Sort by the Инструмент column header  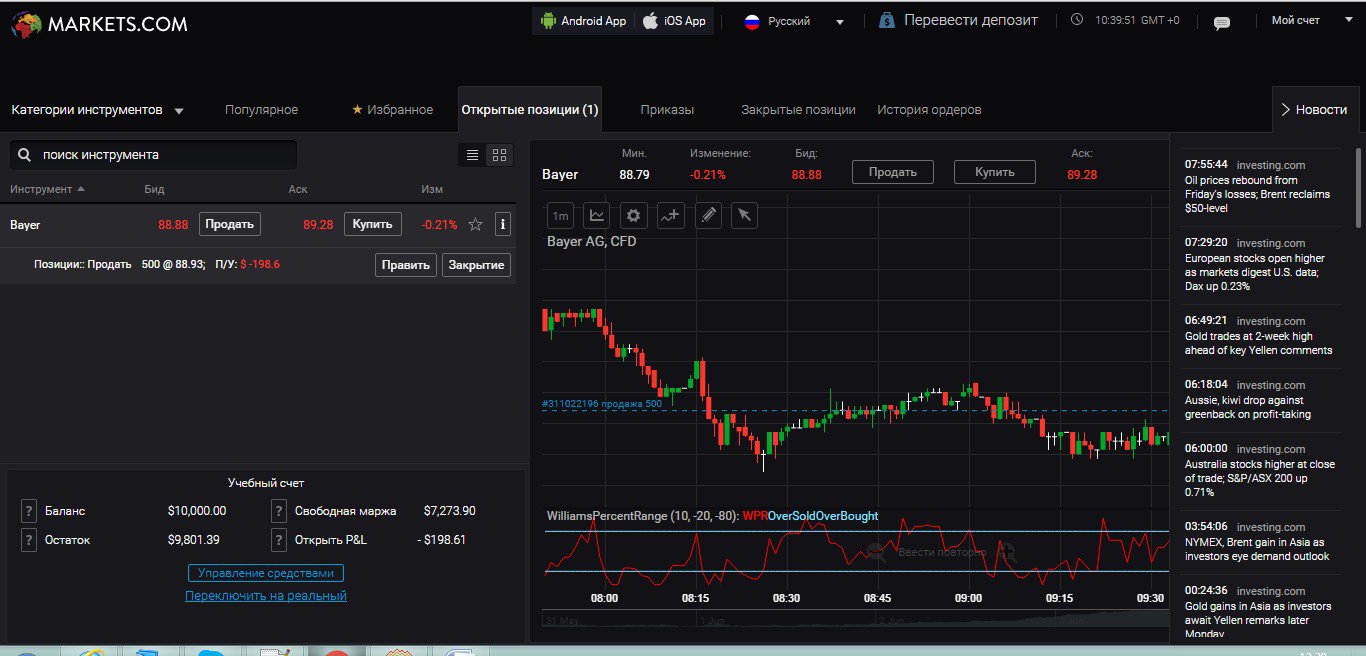(x=47, y=189)
